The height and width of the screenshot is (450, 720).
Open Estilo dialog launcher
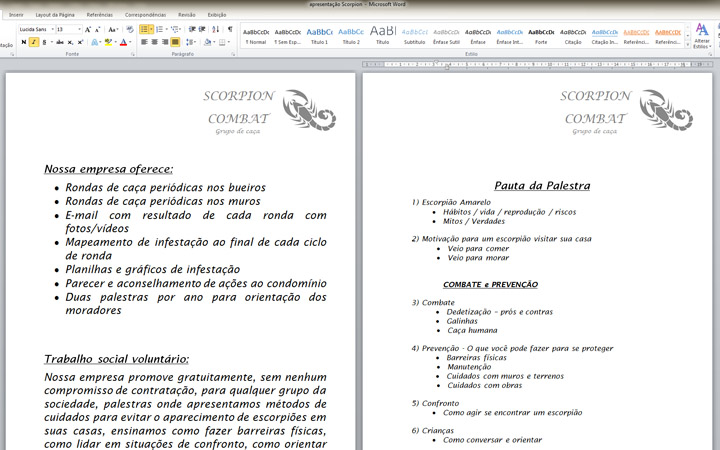pos(710,54)
